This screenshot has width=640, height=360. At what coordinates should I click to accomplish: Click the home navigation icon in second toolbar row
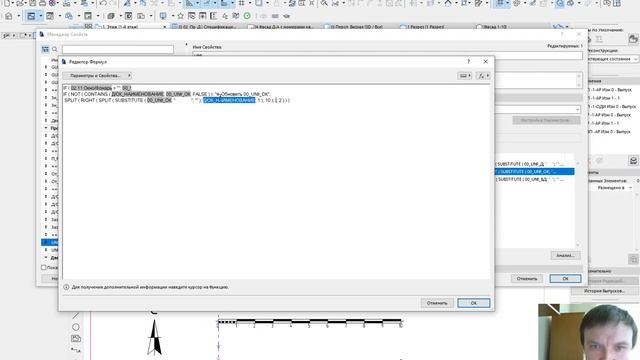click(9, 16)
